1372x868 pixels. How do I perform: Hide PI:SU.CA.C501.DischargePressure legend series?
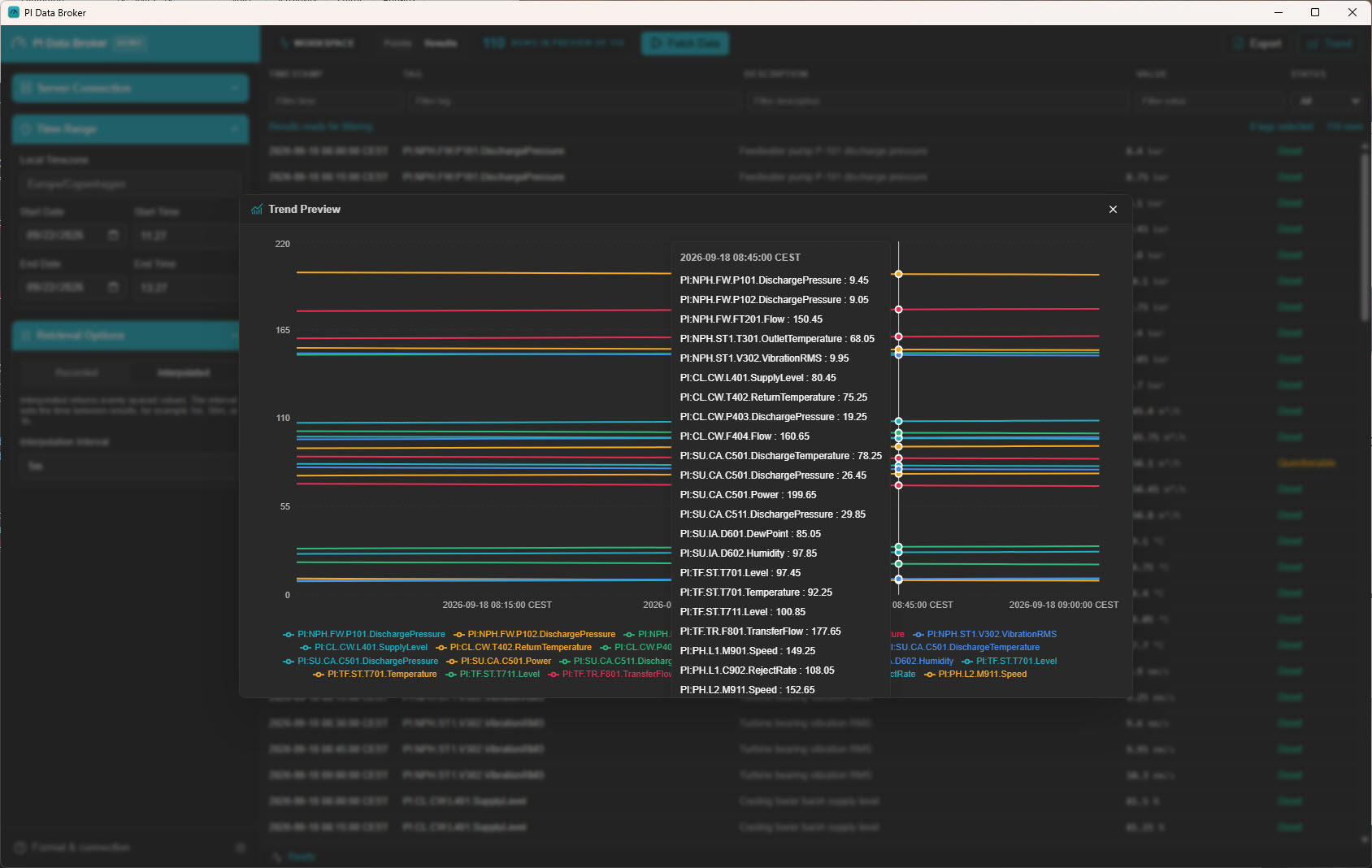[x=360, y=662]
